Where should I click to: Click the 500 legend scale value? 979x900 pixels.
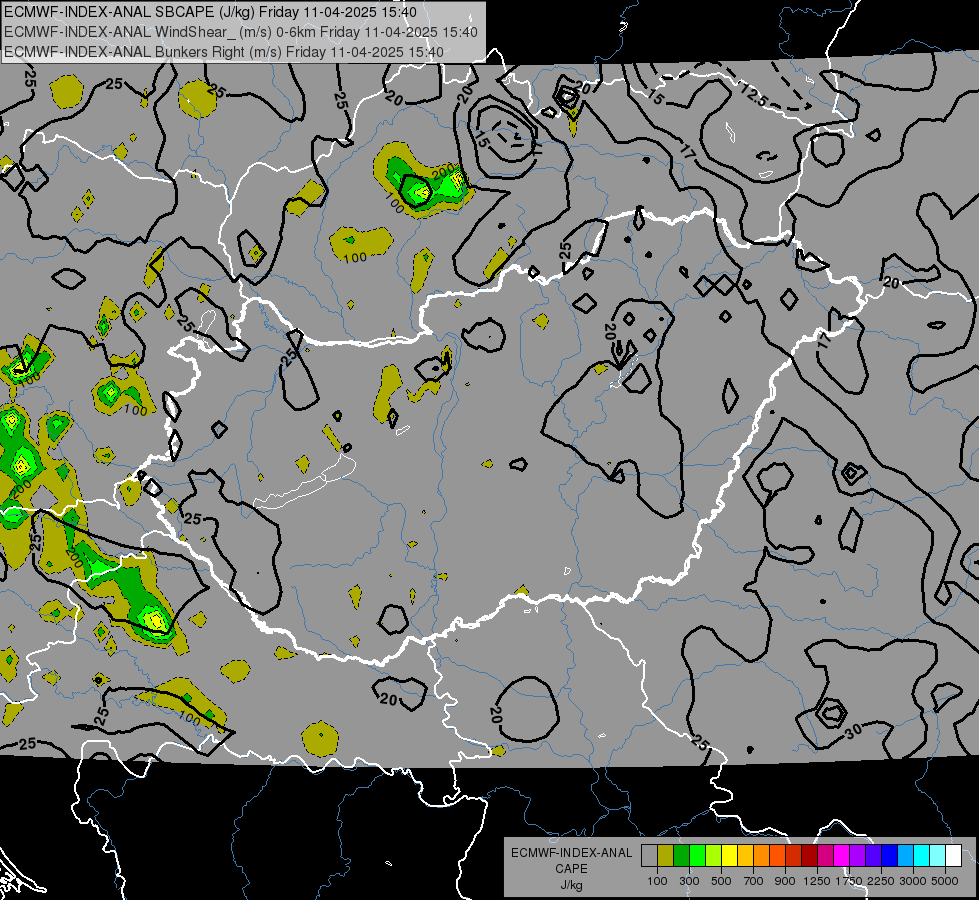coord(721,881)
